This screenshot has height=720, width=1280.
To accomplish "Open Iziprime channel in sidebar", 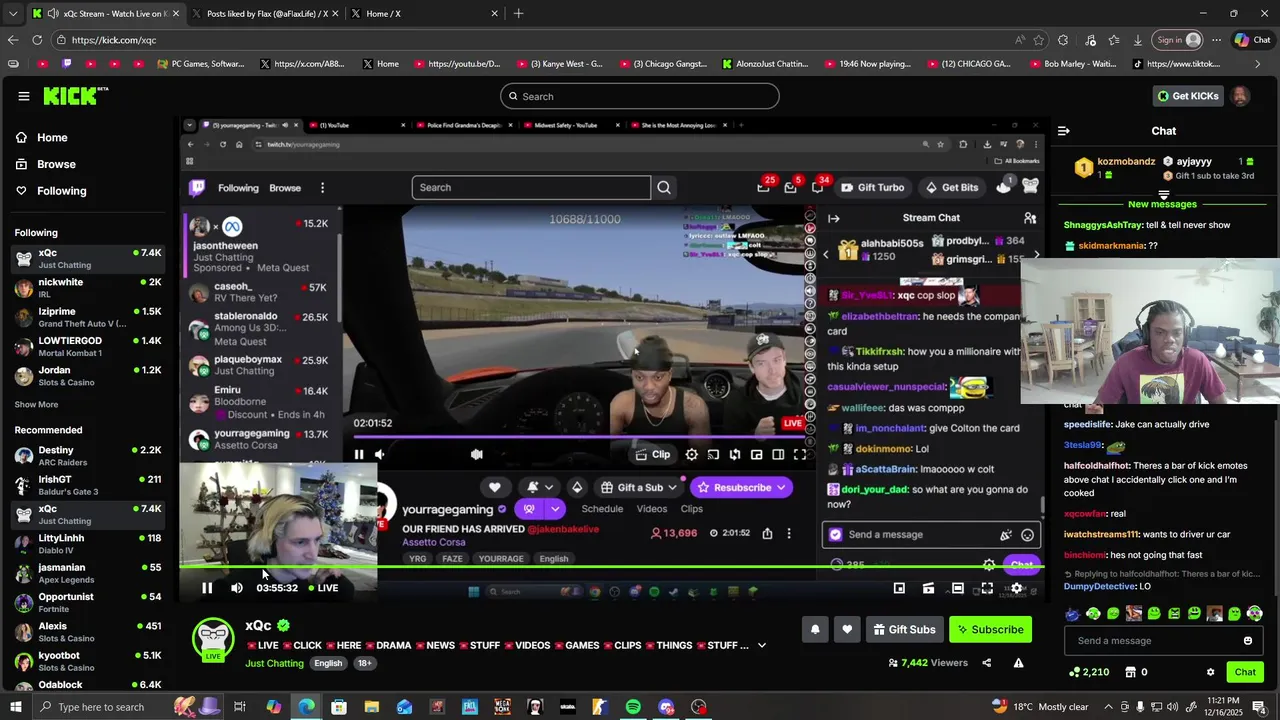I will click(87, 317).
